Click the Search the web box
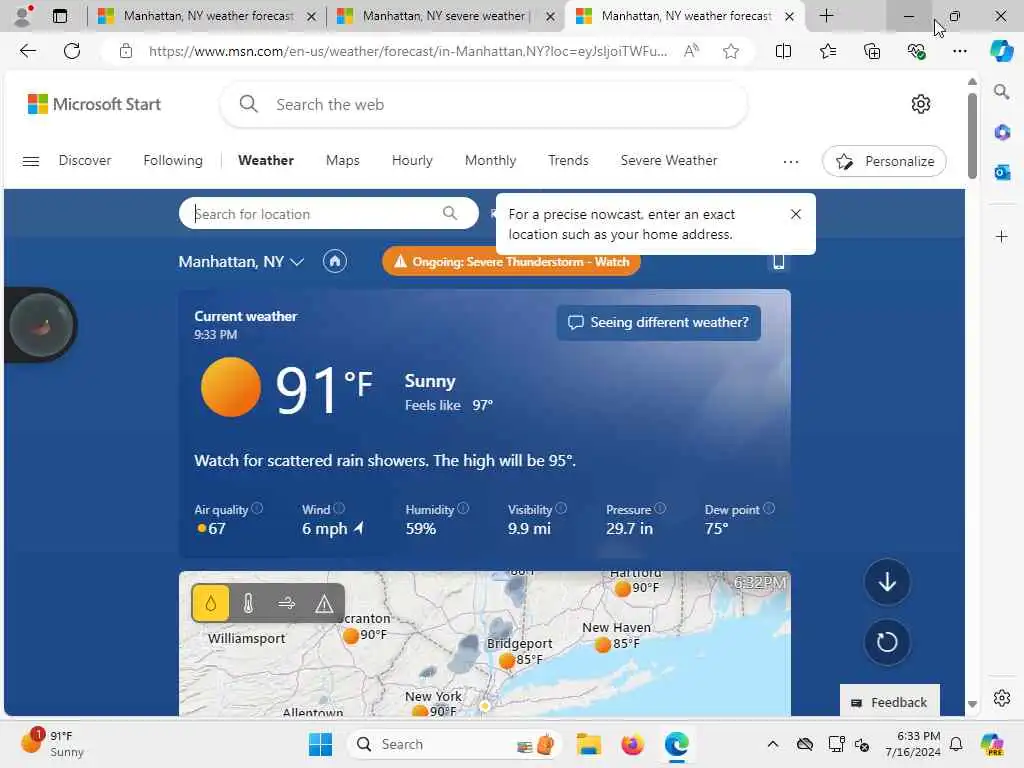Viewport: 1024px width, 768px height. pyautogui.click(x=483, y=104)
